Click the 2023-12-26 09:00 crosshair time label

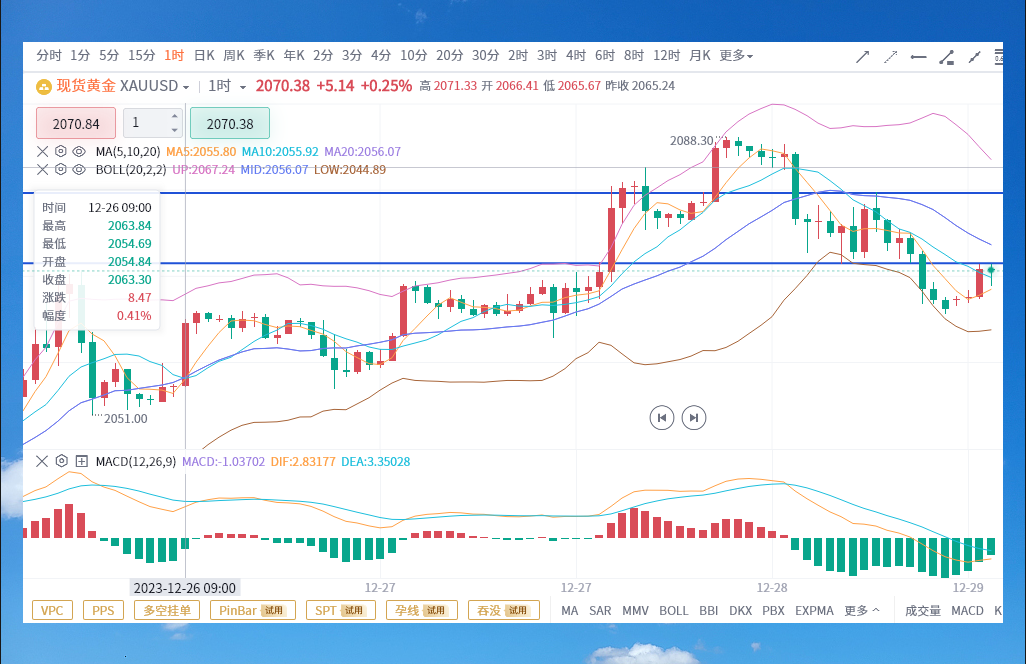tap(185, 588)
